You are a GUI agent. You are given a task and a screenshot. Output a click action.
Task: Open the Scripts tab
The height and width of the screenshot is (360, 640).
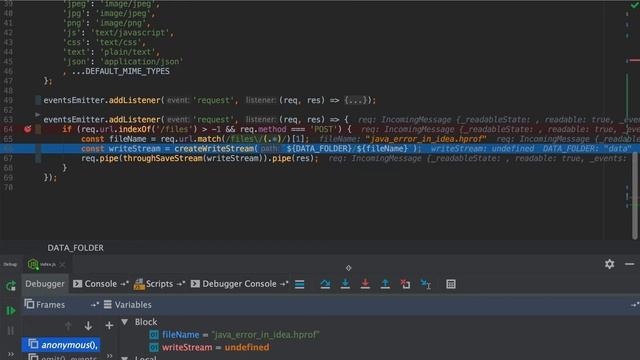[x=159, y=284]
